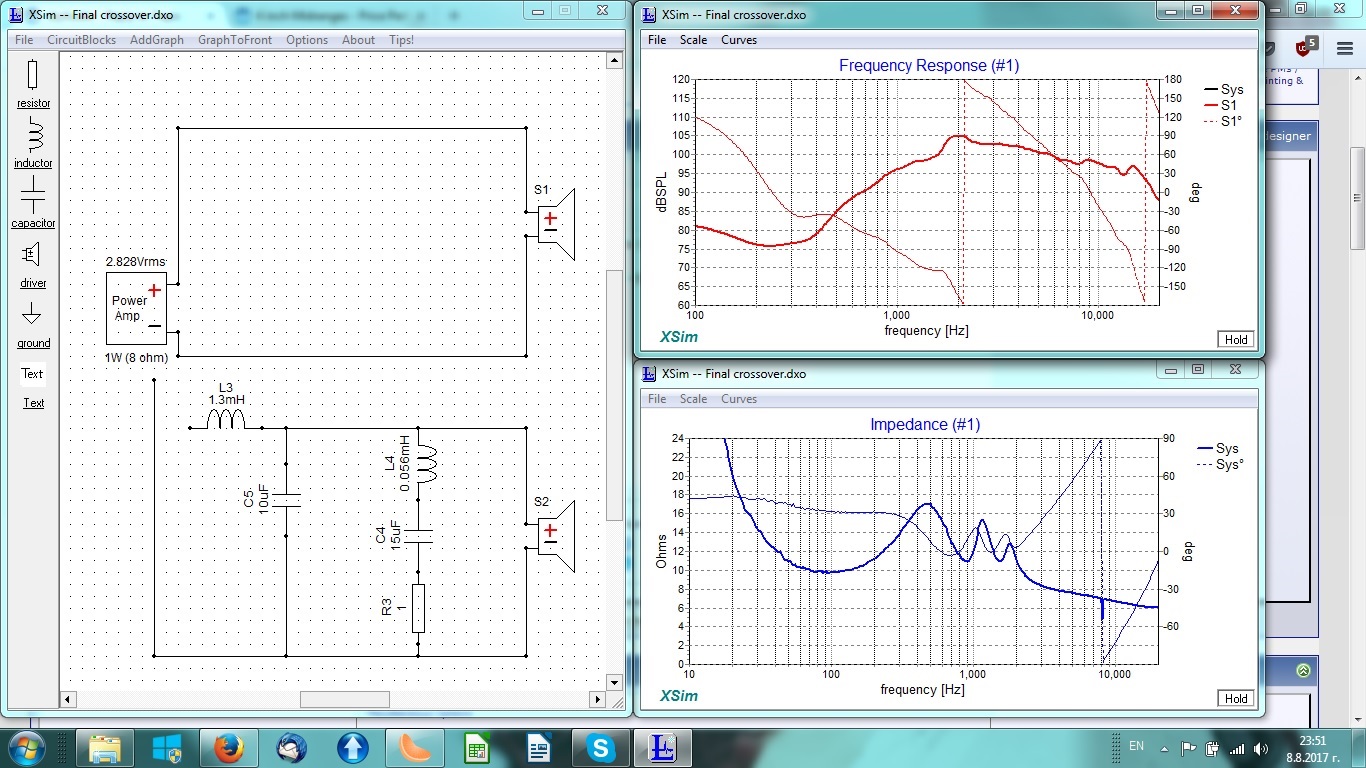The height and width of the screenshot is (768, 1366).
Task: Click schematic scroll right arrow
Action: click(x=598, y=700)
